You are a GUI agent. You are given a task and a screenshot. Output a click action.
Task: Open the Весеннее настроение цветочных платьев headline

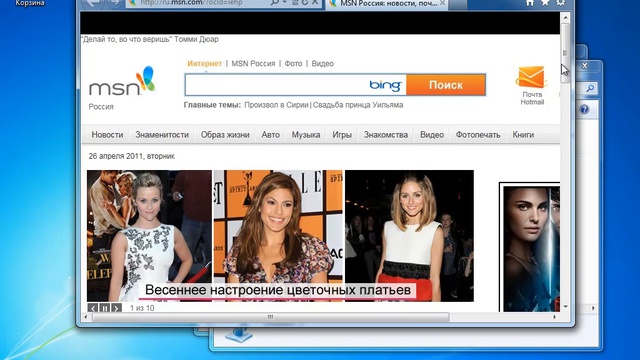278,290
